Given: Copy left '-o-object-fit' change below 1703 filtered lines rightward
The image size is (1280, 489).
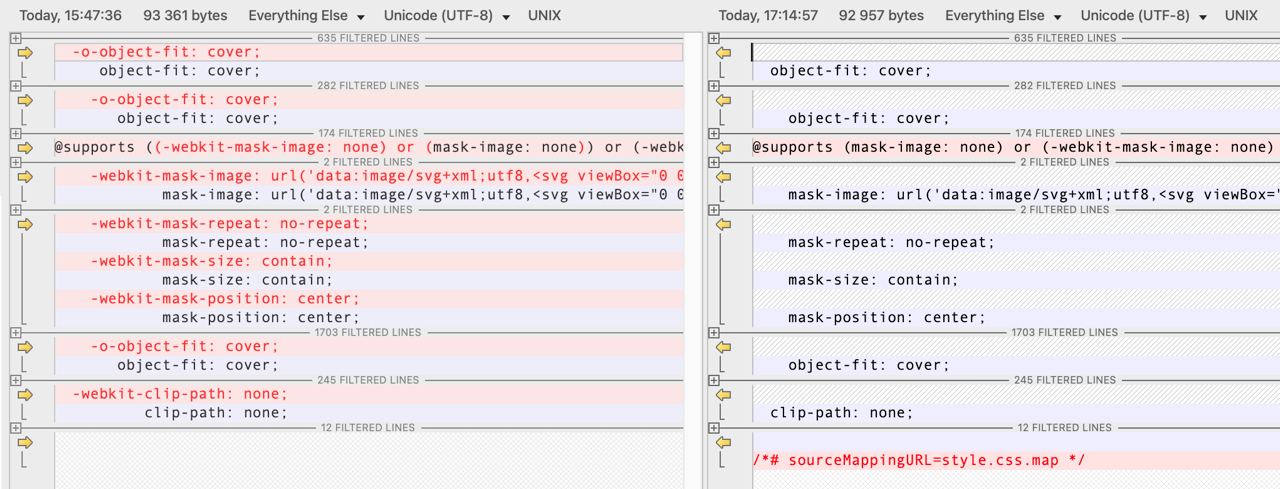Looking at the screenshot, I should pos(26,347).
